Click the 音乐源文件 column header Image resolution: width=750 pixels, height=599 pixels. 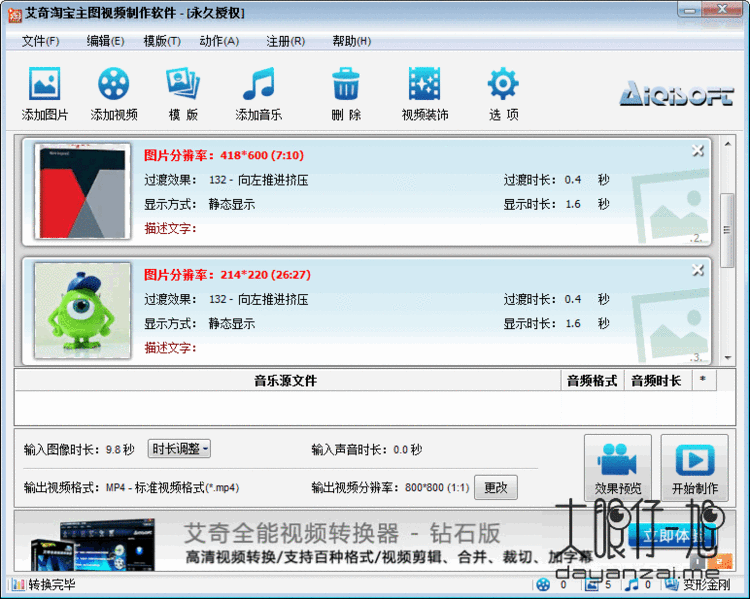point(286,381)
